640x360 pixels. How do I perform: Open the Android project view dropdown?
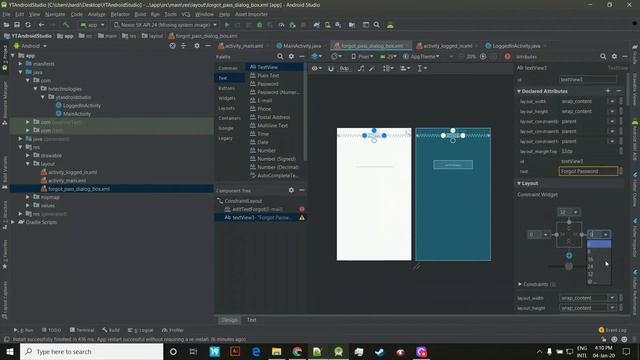tap(31, 46)
